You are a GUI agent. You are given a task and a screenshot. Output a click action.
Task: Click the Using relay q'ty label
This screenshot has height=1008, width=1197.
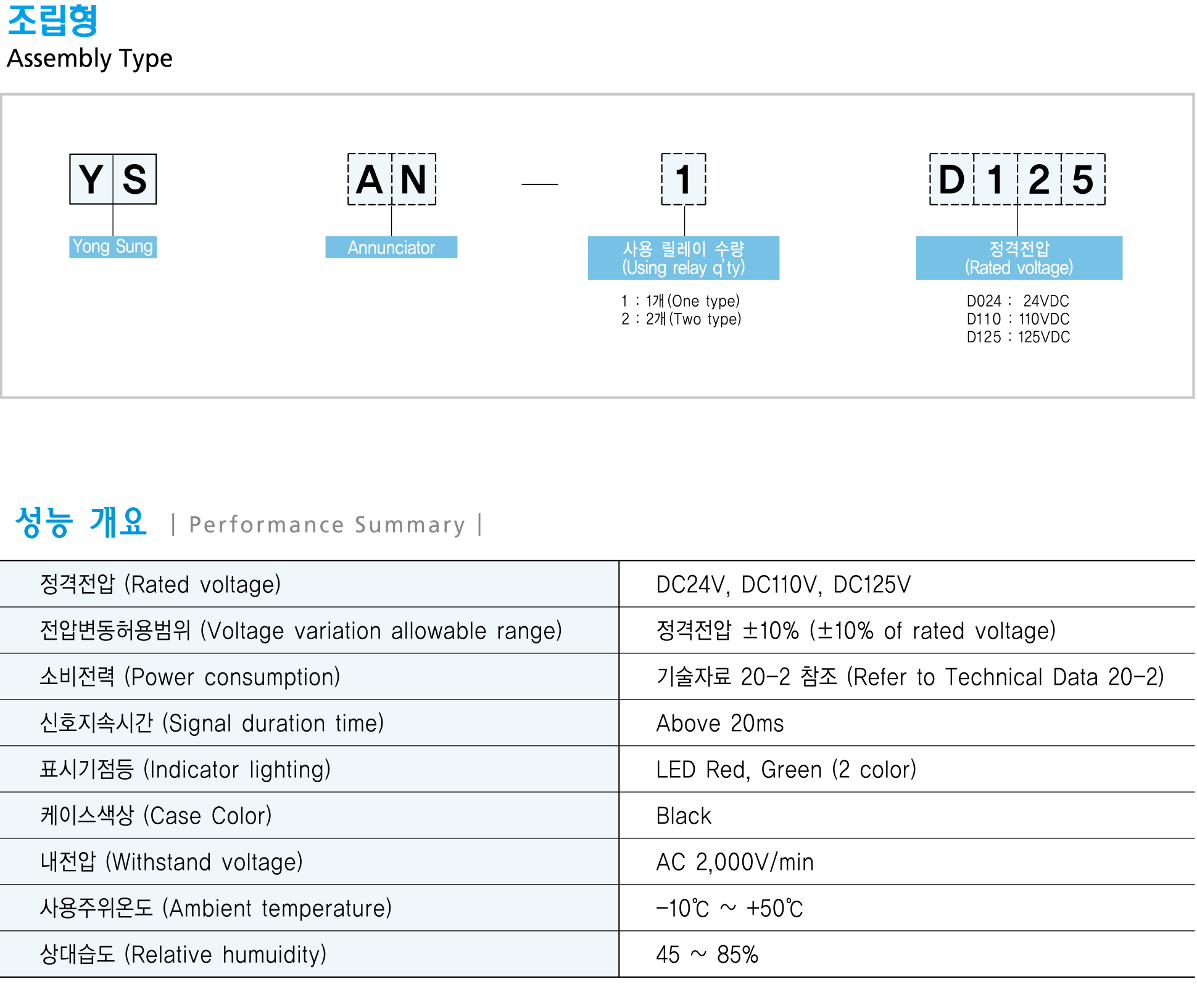(683, 258)
